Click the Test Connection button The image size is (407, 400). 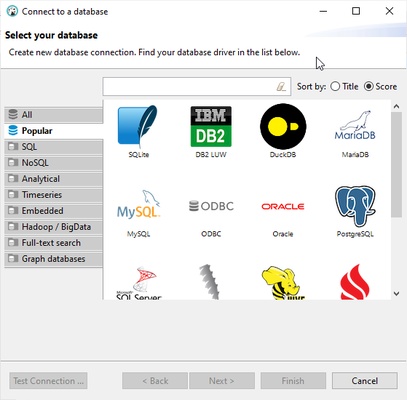(48, 381)
